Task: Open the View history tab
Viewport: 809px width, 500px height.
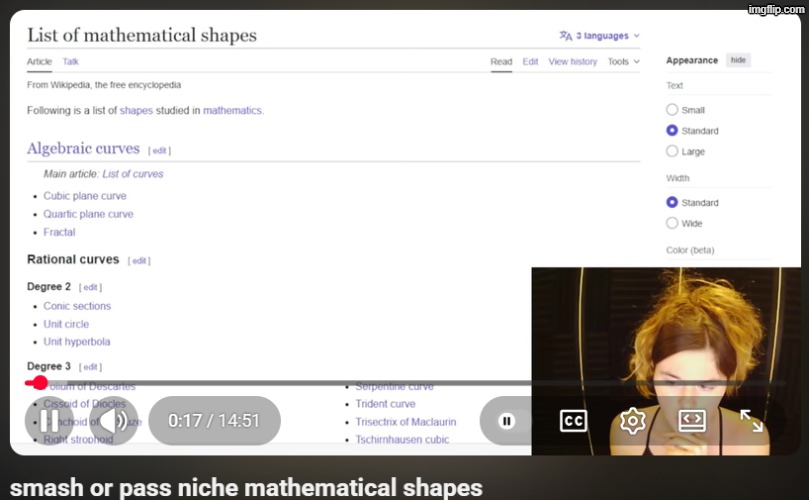Action: coord(572,62)
